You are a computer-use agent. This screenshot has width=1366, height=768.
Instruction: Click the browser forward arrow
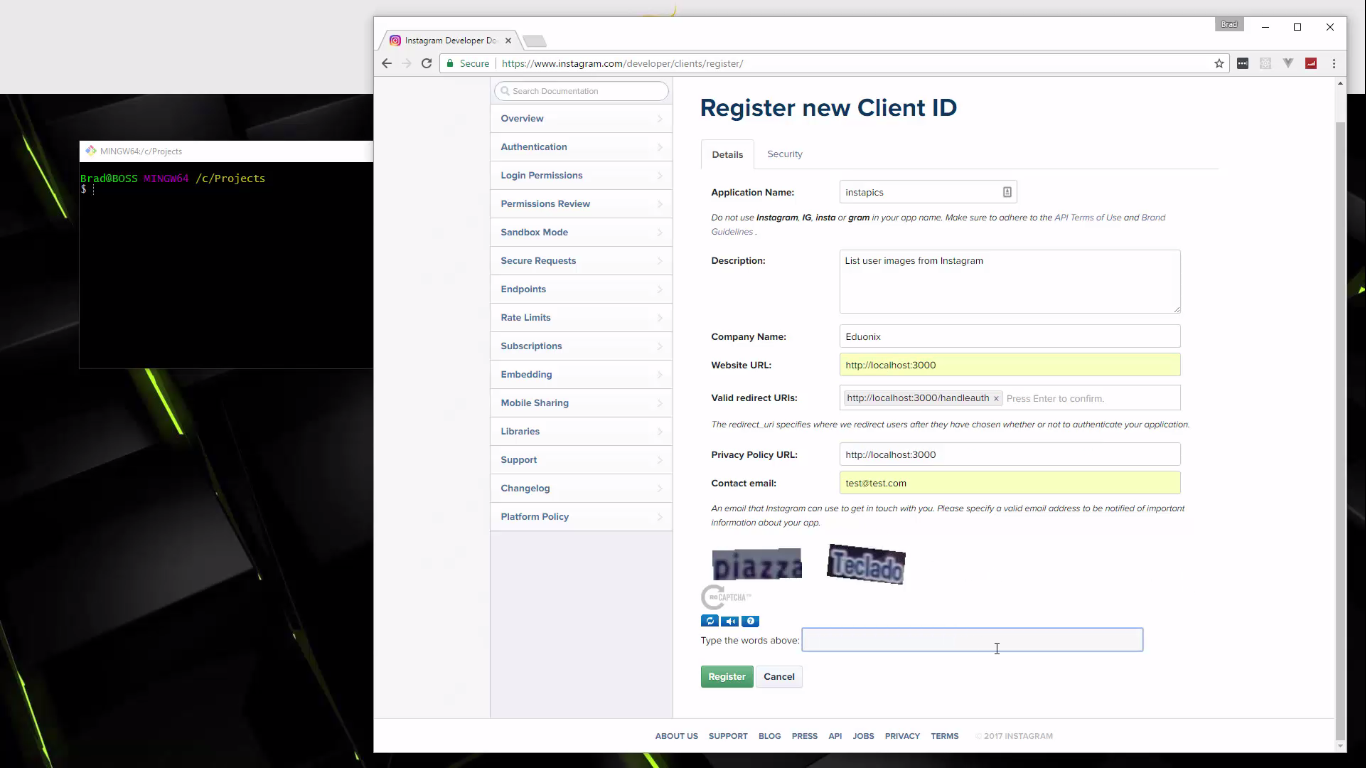pyautogui.click(x=407, y=63)
